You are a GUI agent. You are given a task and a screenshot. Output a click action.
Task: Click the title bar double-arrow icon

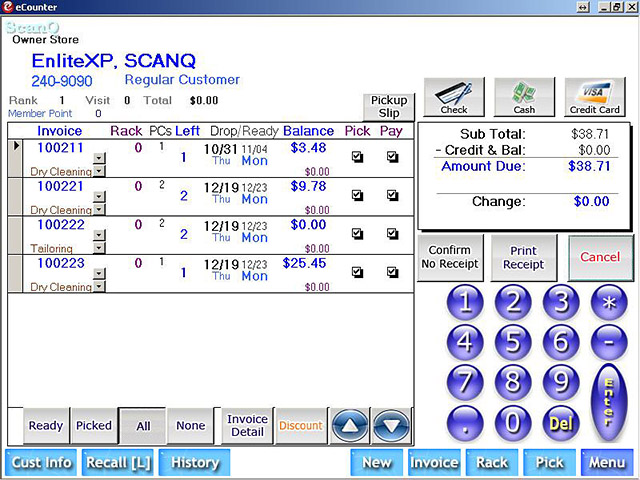[x=583, y=7]
